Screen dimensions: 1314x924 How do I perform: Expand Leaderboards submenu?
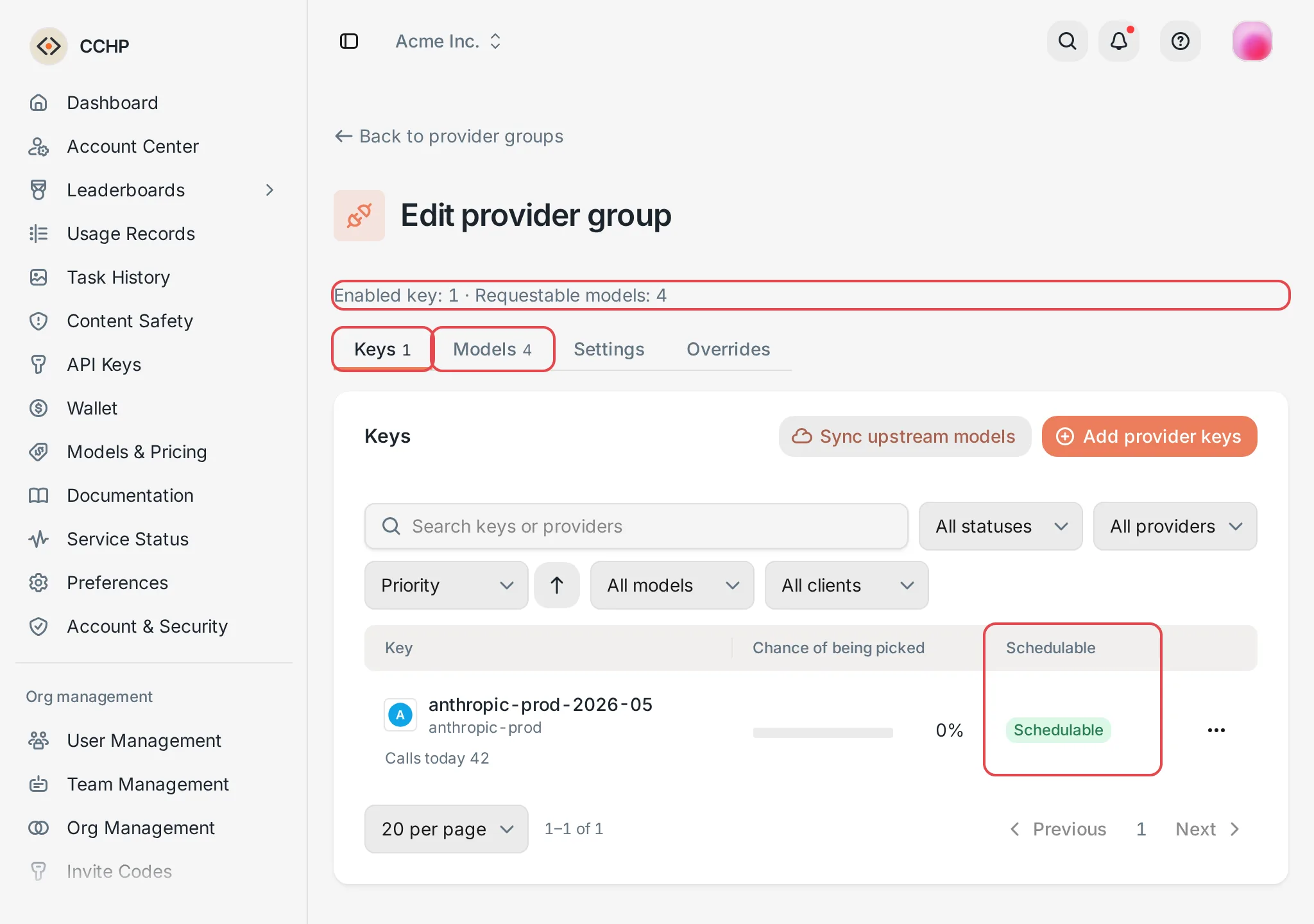tap(269, 190)
